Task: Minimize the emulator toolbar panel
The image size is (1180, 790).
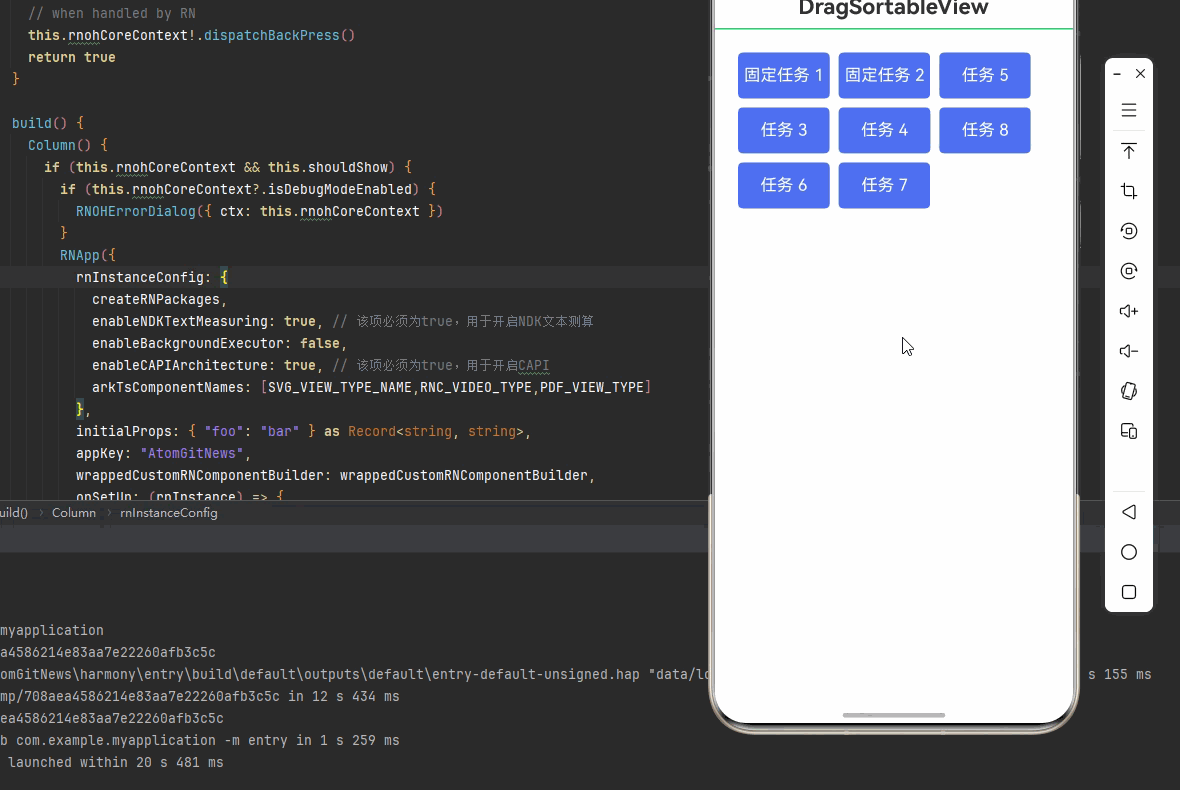Action: (1117, 74)
